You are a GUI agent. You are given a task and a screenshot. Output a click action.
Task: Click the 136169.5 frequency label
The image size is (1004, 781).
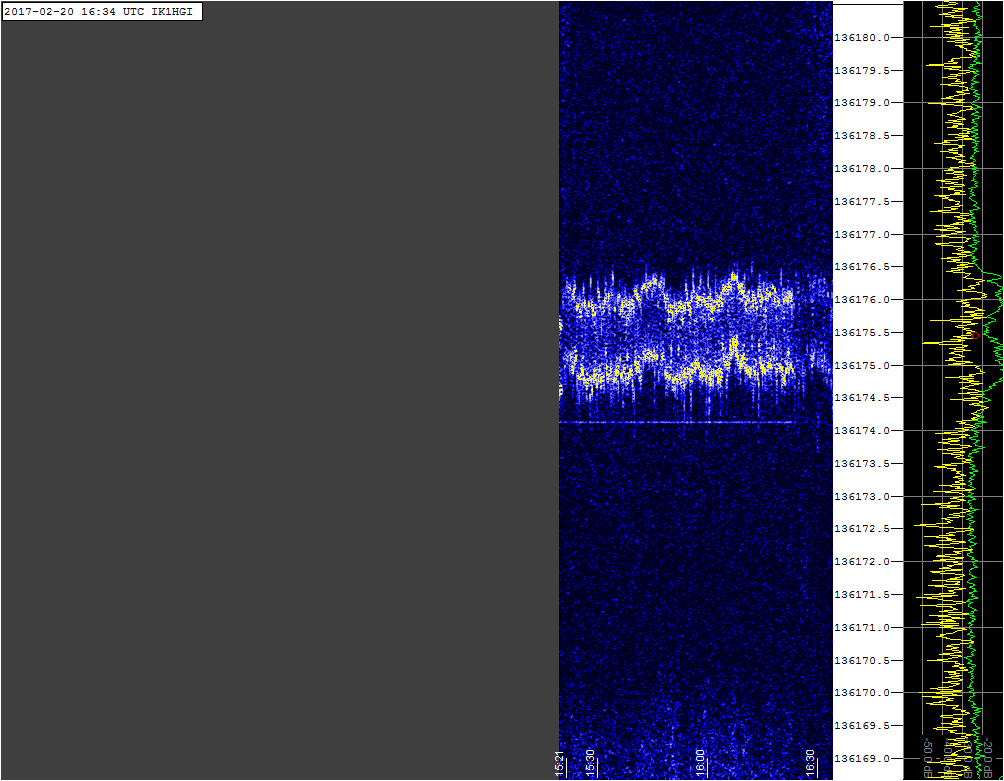pyautogui.click(x=862, y=726)
